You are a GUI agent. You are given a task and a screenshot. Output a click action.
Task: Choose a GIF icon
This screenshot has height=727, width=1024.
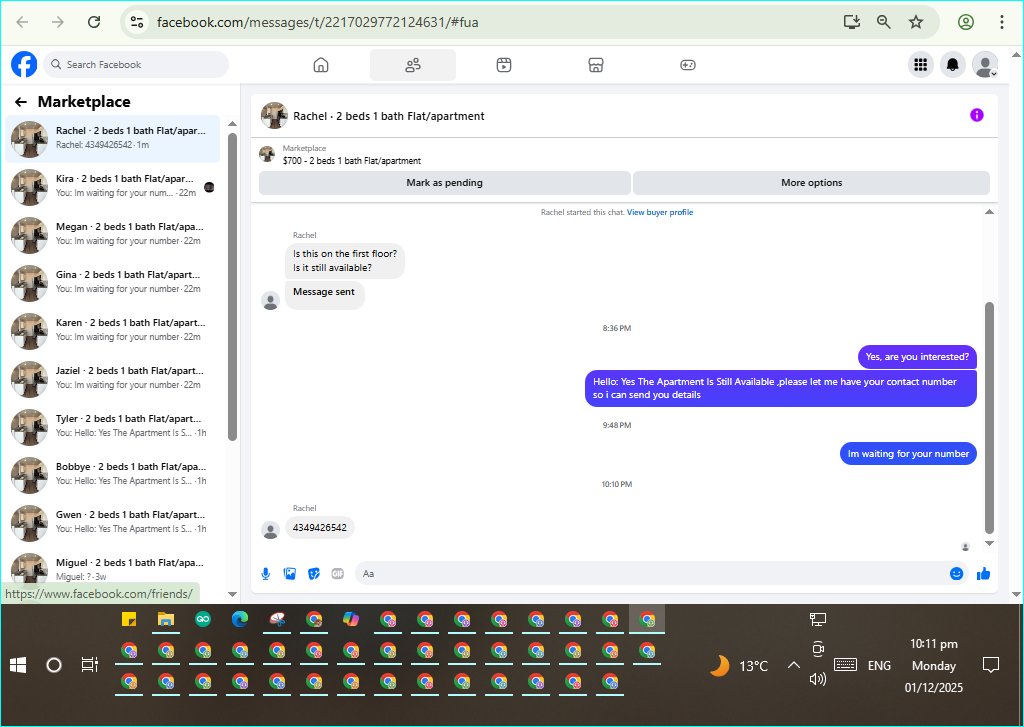tap(338, 574)
